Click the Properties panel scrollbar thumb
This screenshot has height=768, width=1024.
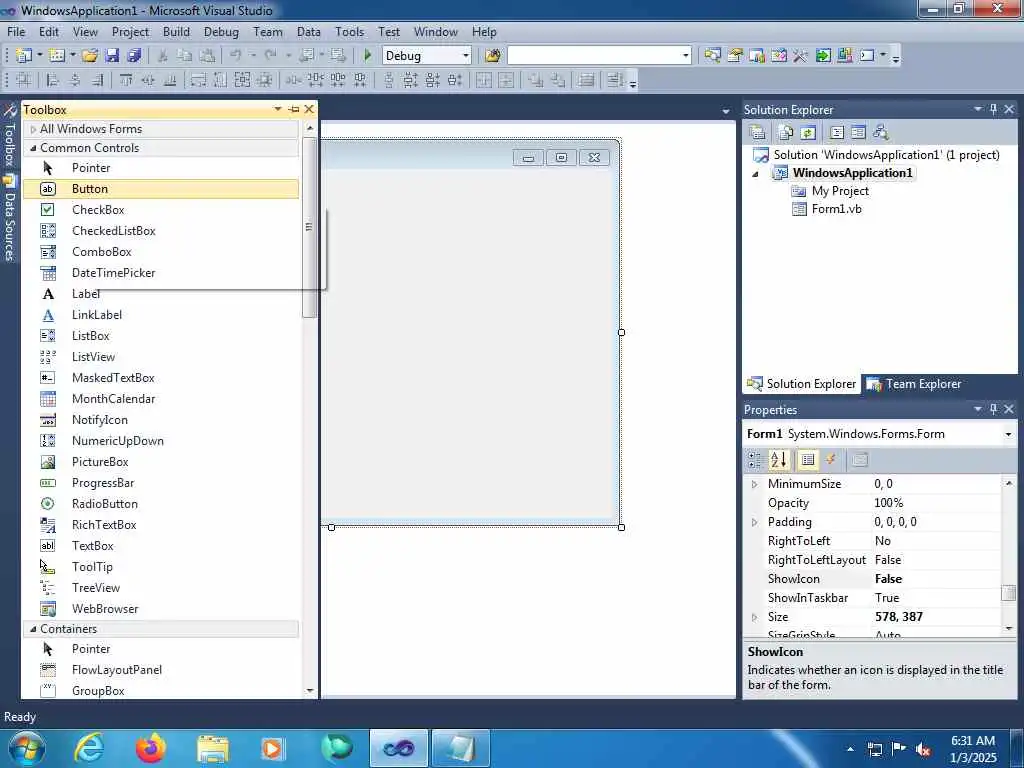[1009, 593]
